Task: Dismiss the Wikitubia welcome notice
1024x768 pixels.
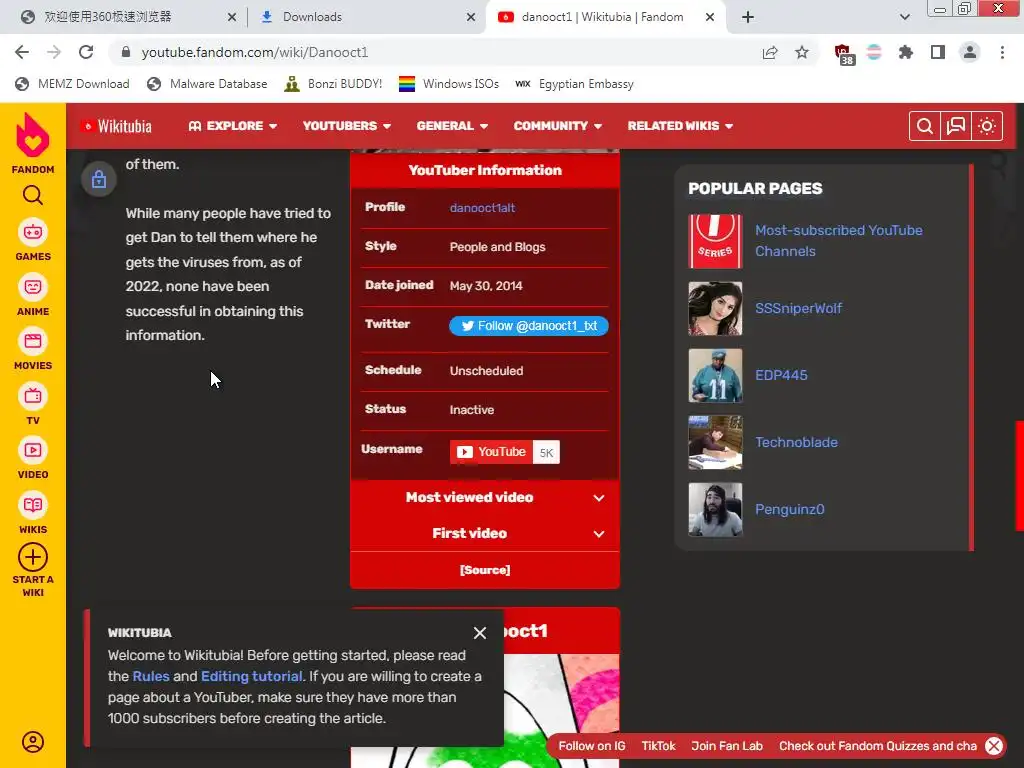Action: coord(480,633)
